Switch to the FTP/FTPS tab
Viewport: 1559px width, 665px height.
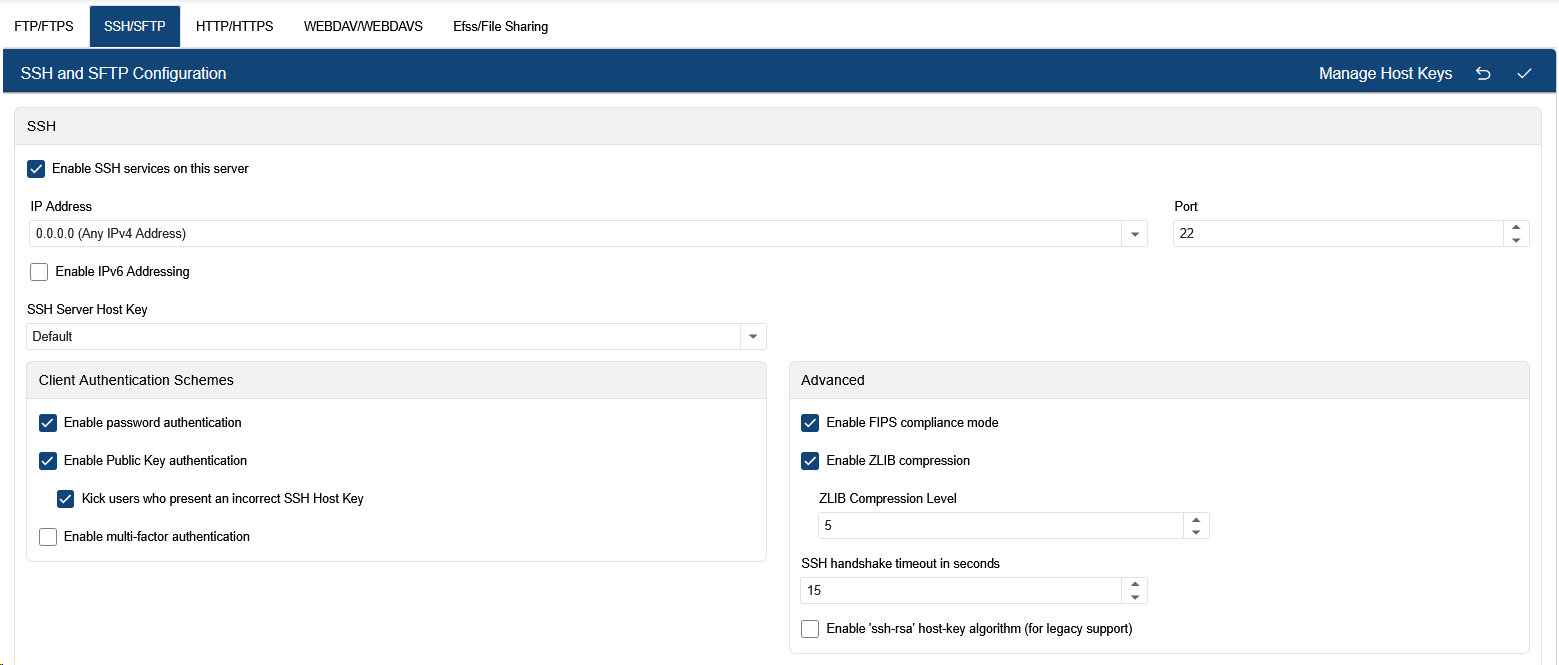(x=44, y=27)
